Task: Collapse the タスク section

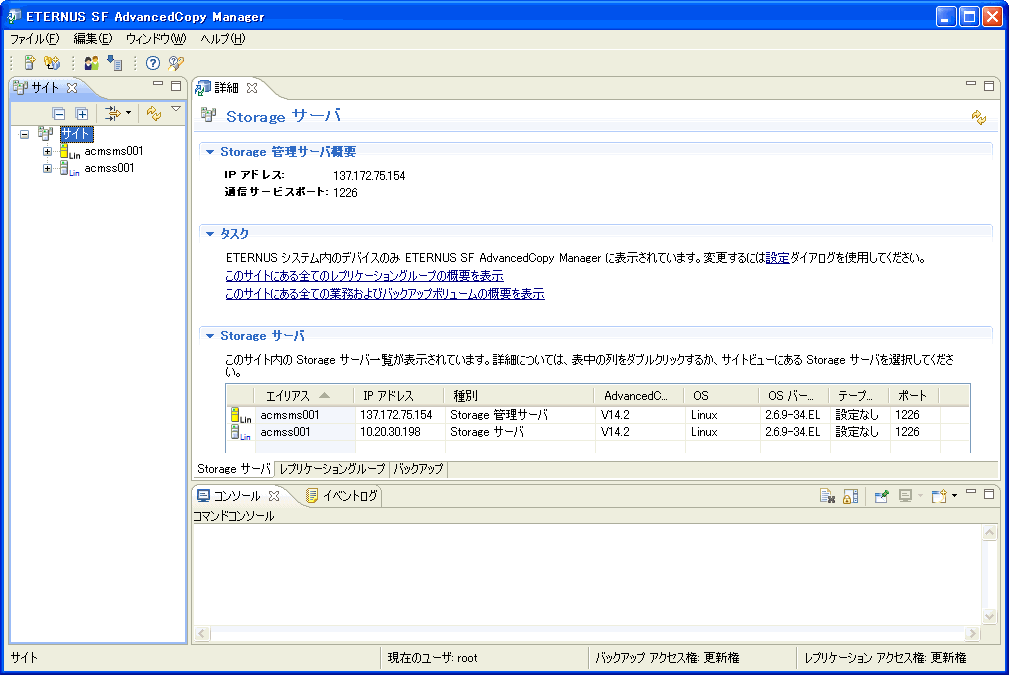Action: click(210, 234)
